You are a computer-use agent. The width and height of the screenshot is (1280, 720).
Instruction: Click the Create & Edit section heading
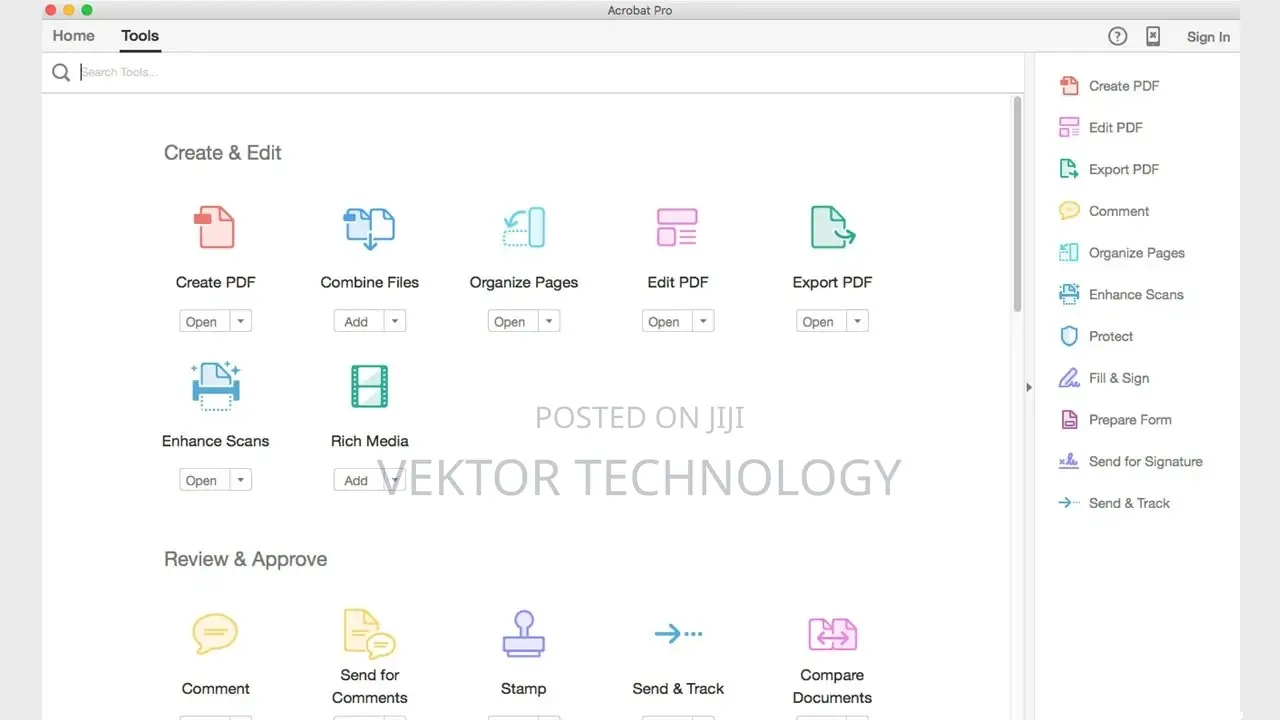point(223,153)
